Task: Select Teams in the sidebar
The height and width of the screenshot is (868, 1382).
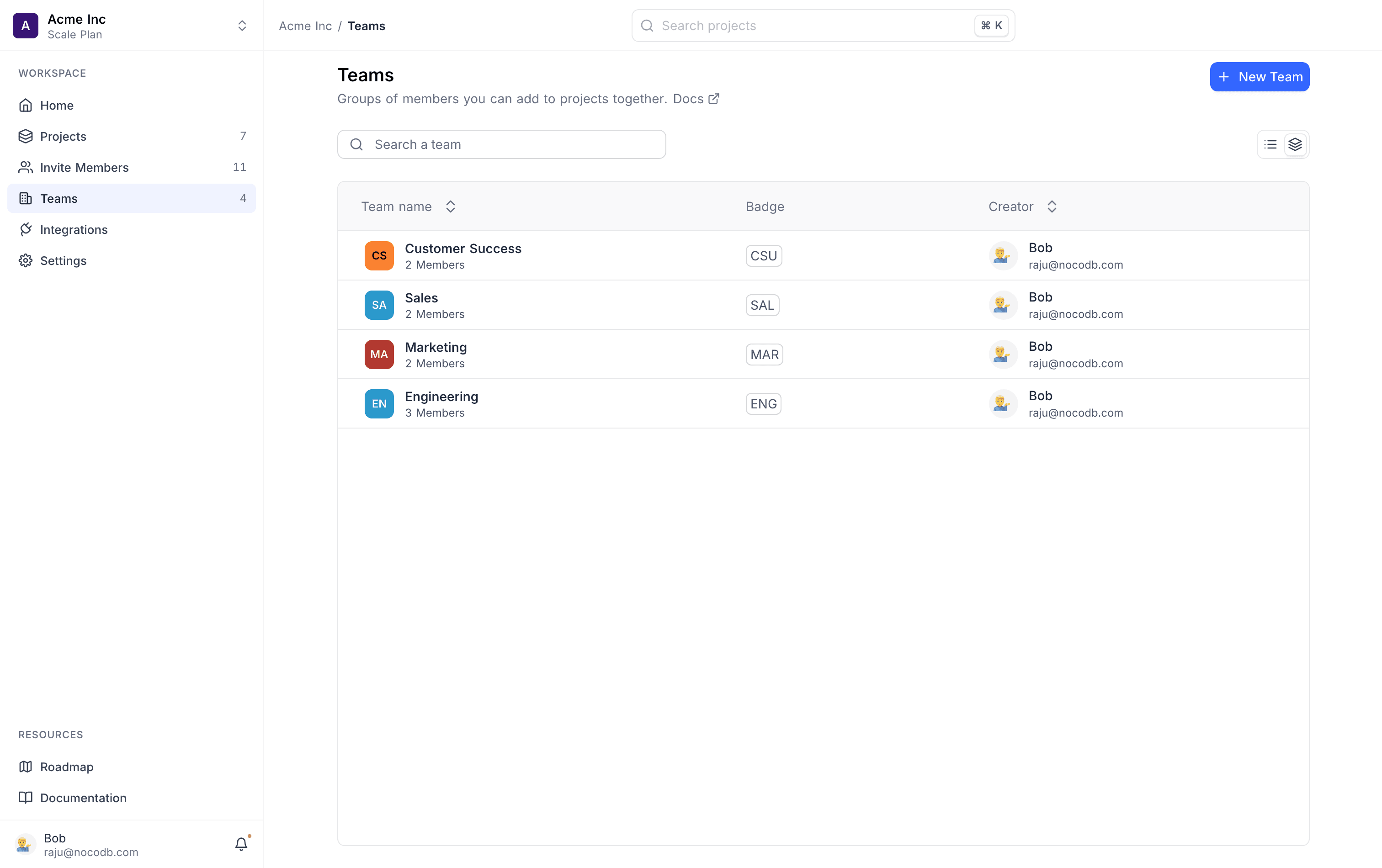Action: (x=132, y=198)
